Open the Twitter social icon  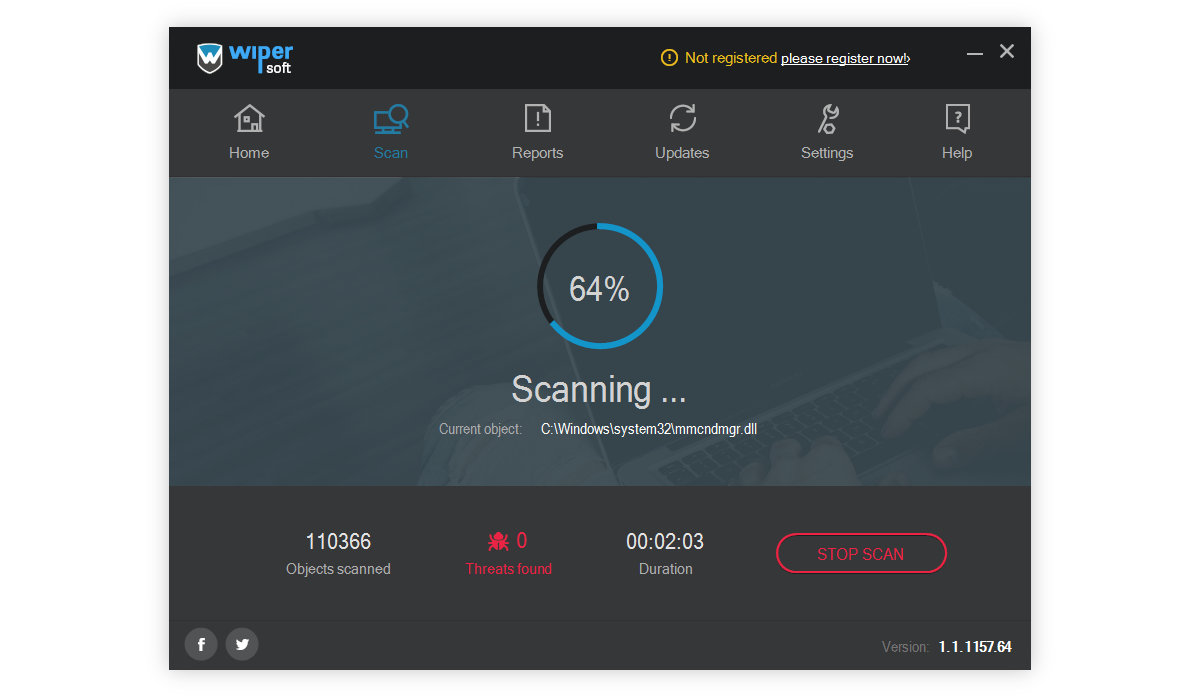click(x=242, y=644)
